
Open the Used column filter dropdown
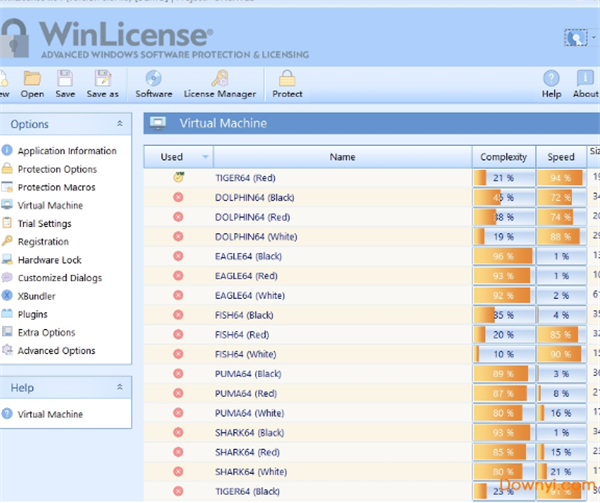[x=205, y=157]
